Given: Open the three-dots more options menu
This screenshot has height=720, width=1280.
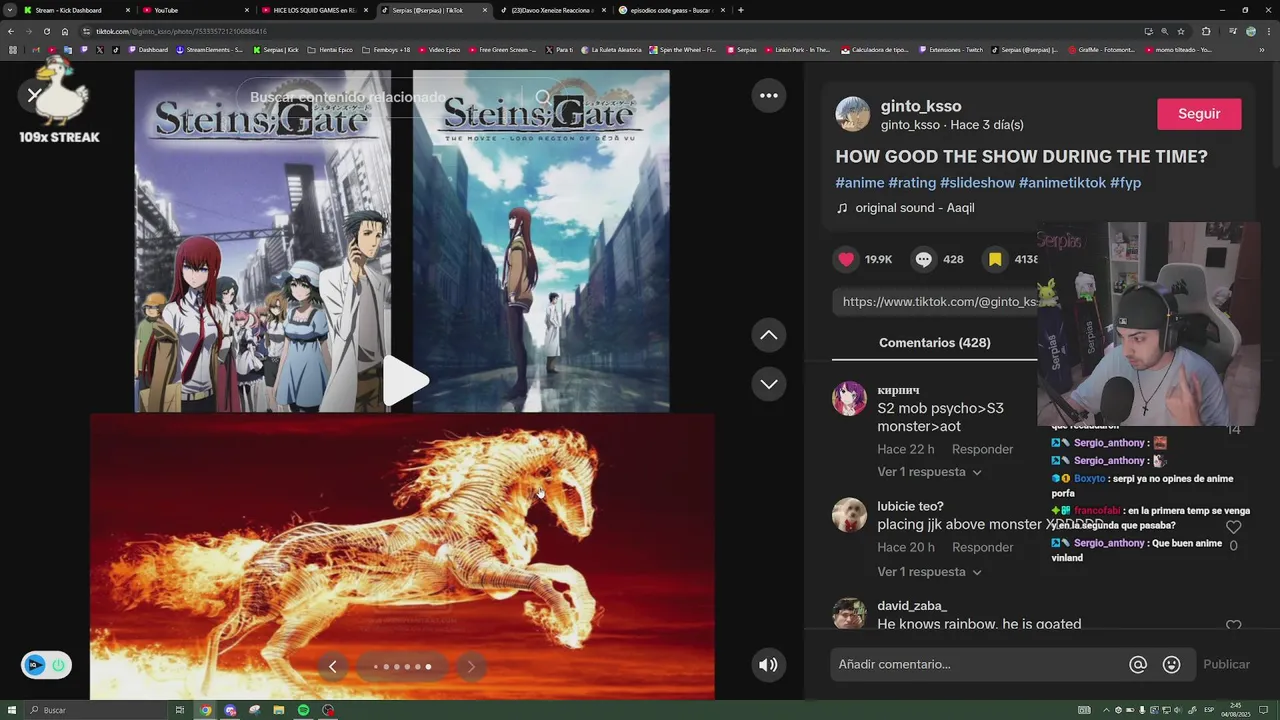Looking at the screenshot, I should click(769, 96).
